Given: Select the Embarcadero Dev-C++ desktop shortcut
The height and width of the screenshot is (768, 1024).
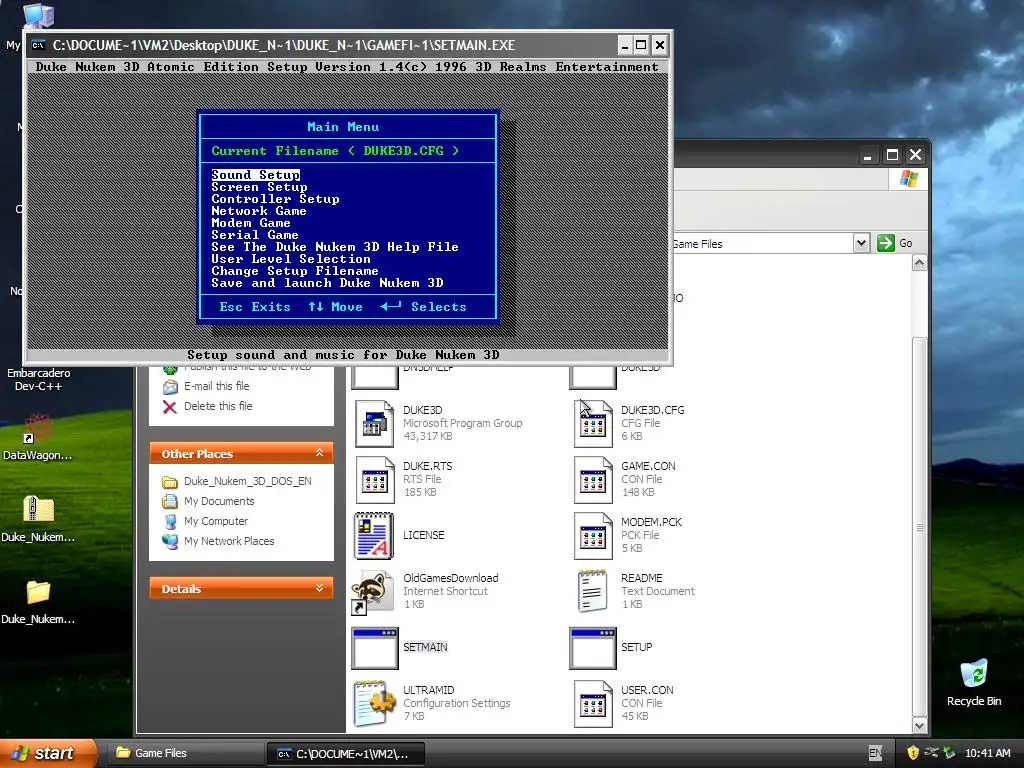Looking at the screenshot, I should (38, 379).
